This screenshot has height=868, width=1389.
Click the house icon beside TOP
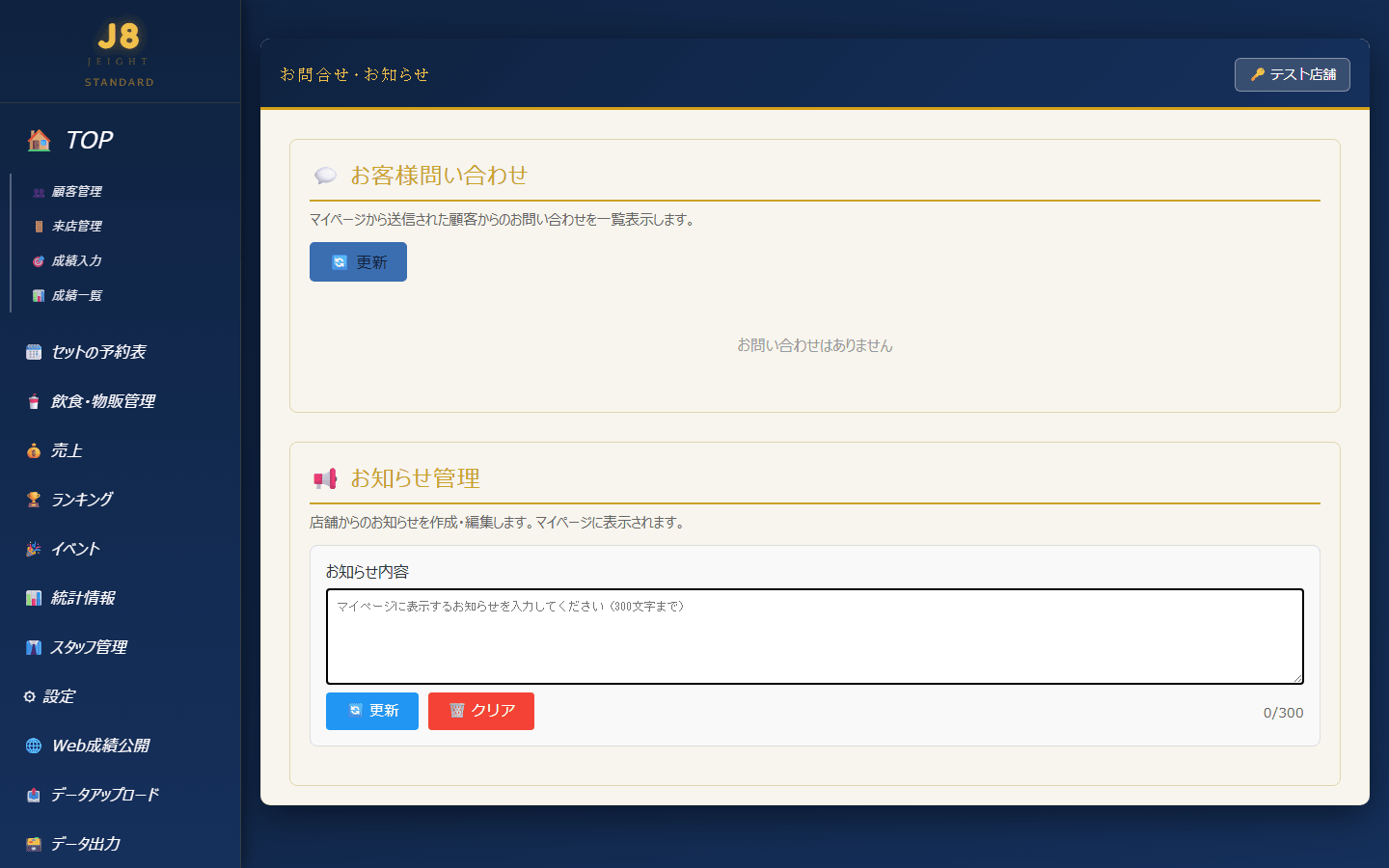tap(39, 141)
